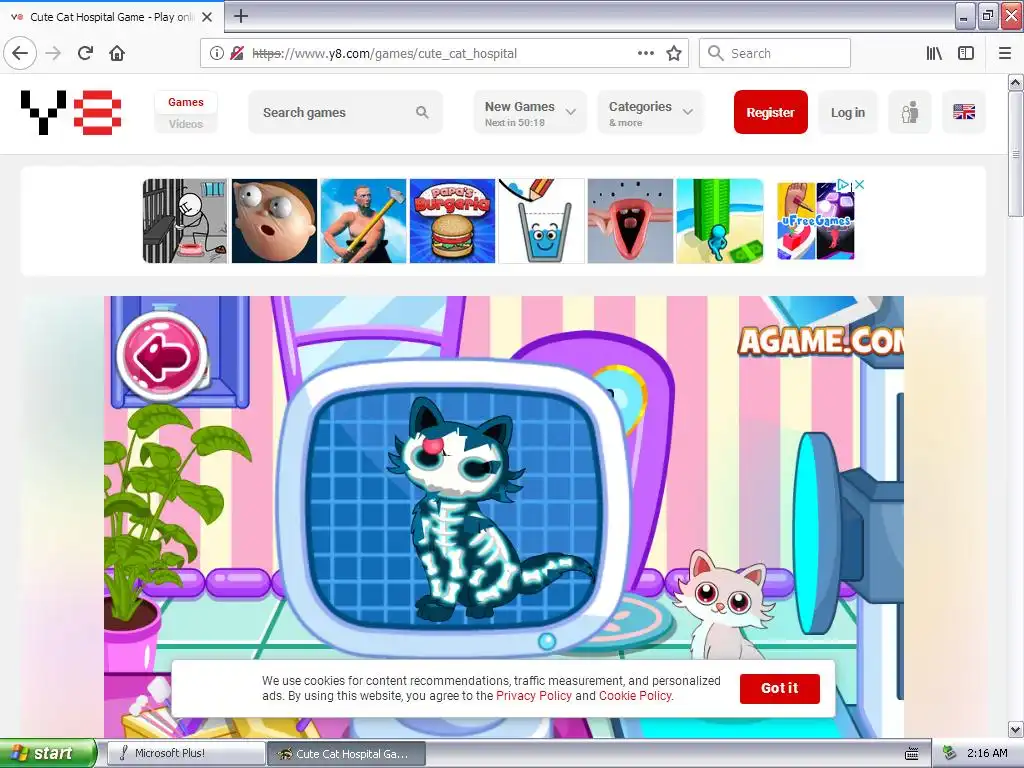
Task: Open the Privacy Policy link
Action: click(534, 696)
